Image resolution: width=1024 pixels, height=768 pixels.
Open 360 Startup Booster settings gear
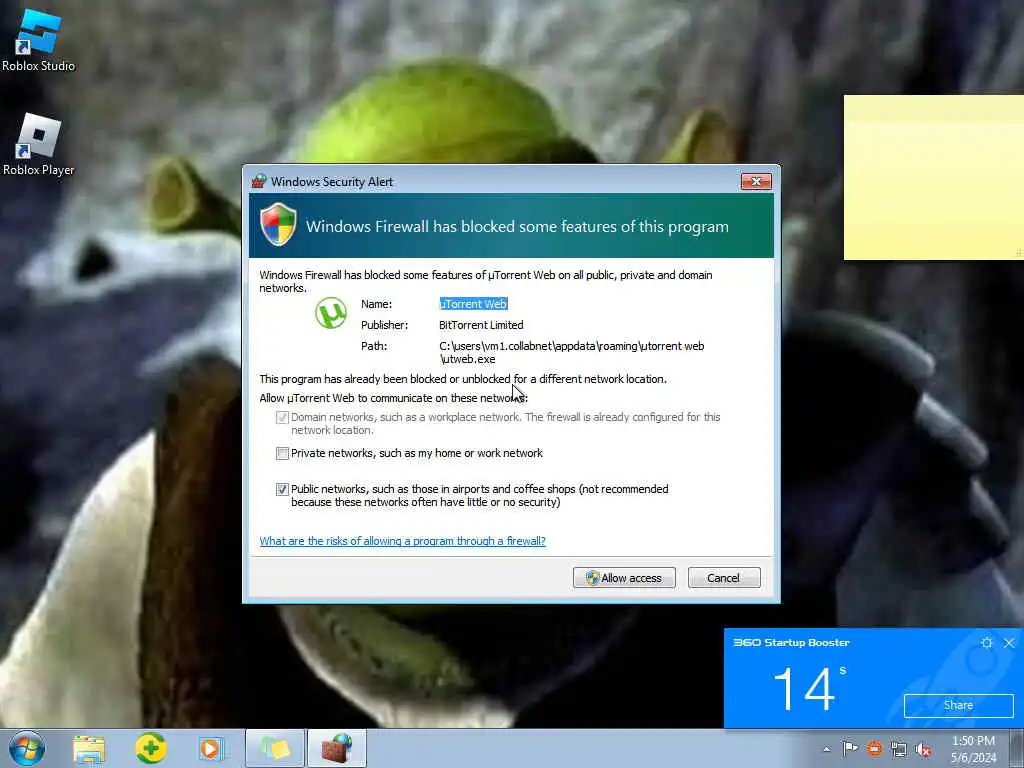pos(987,643)
